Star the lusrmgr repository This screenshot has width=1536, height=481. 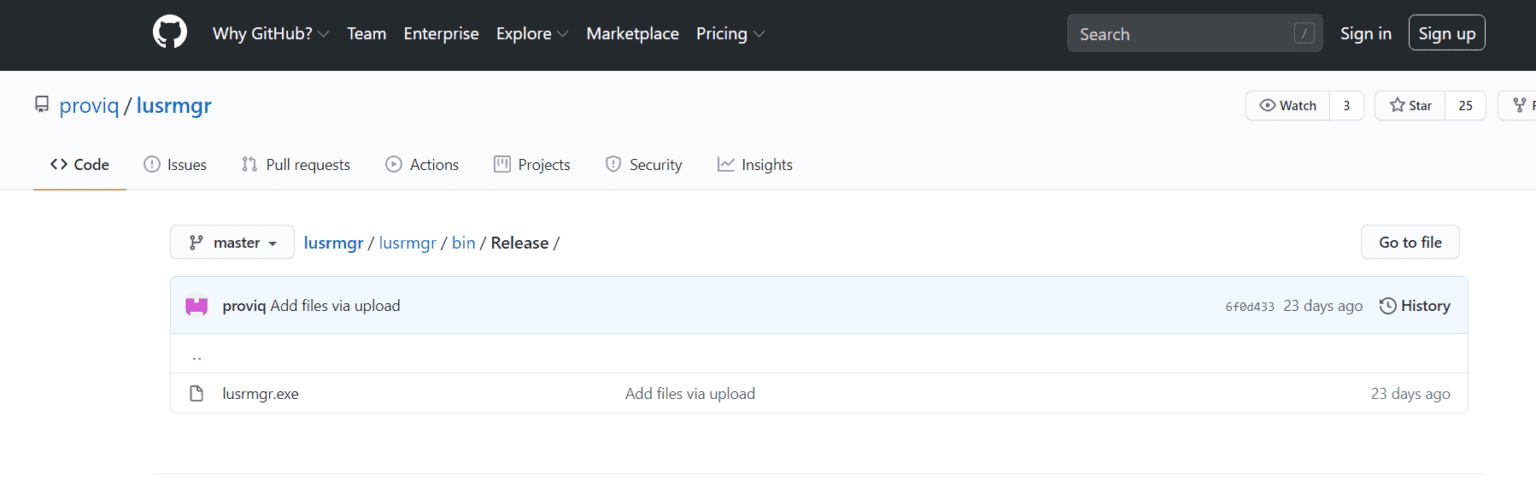coord(1410,106)
